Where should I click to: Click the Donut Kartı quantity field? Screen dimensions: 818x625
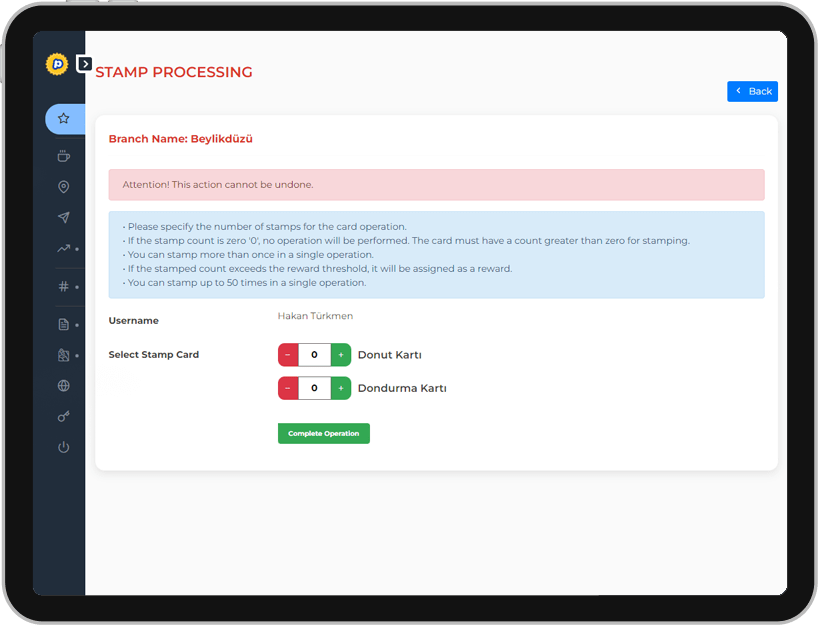[314, 355]
